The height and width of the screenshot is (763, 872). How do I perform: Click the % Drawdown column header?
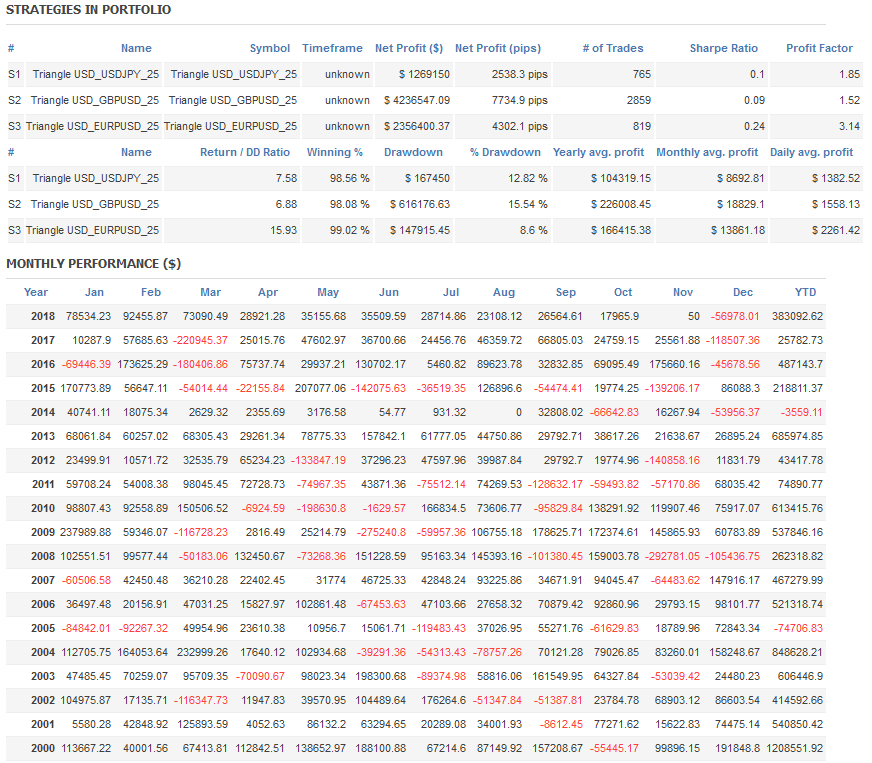point(505,152)
